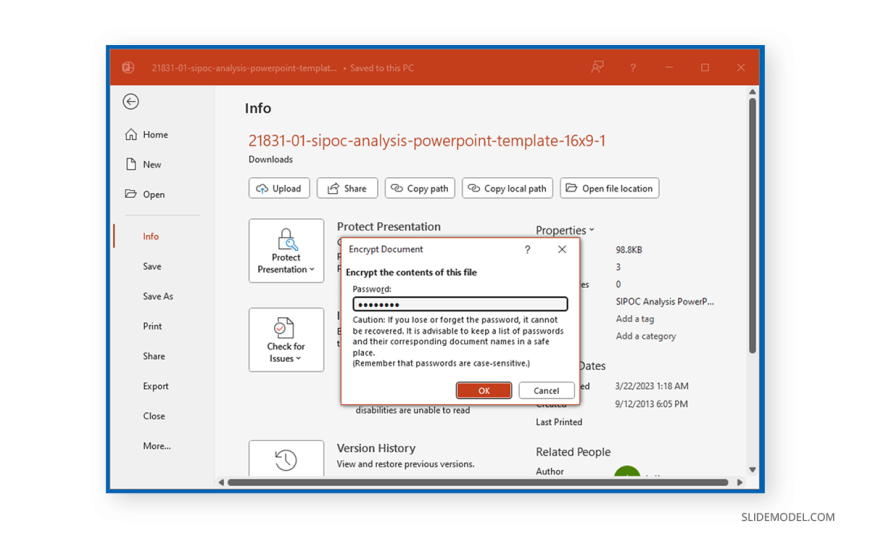Click Close in the sidebar
Viewport: 870px width, 539px height.
point(154,416)
